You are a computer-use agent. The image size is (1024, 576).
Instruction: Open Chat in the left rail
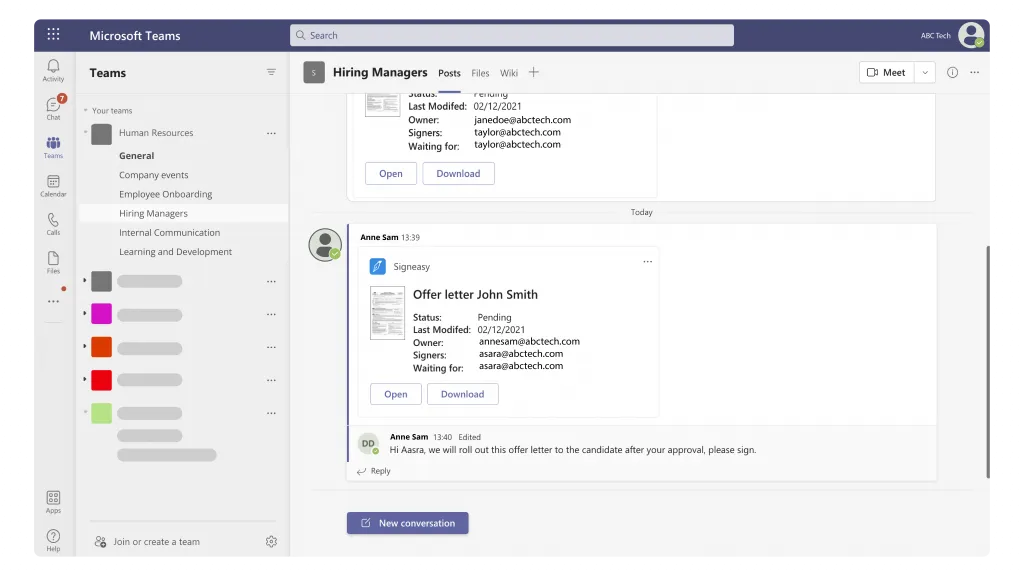coord(54,108)
